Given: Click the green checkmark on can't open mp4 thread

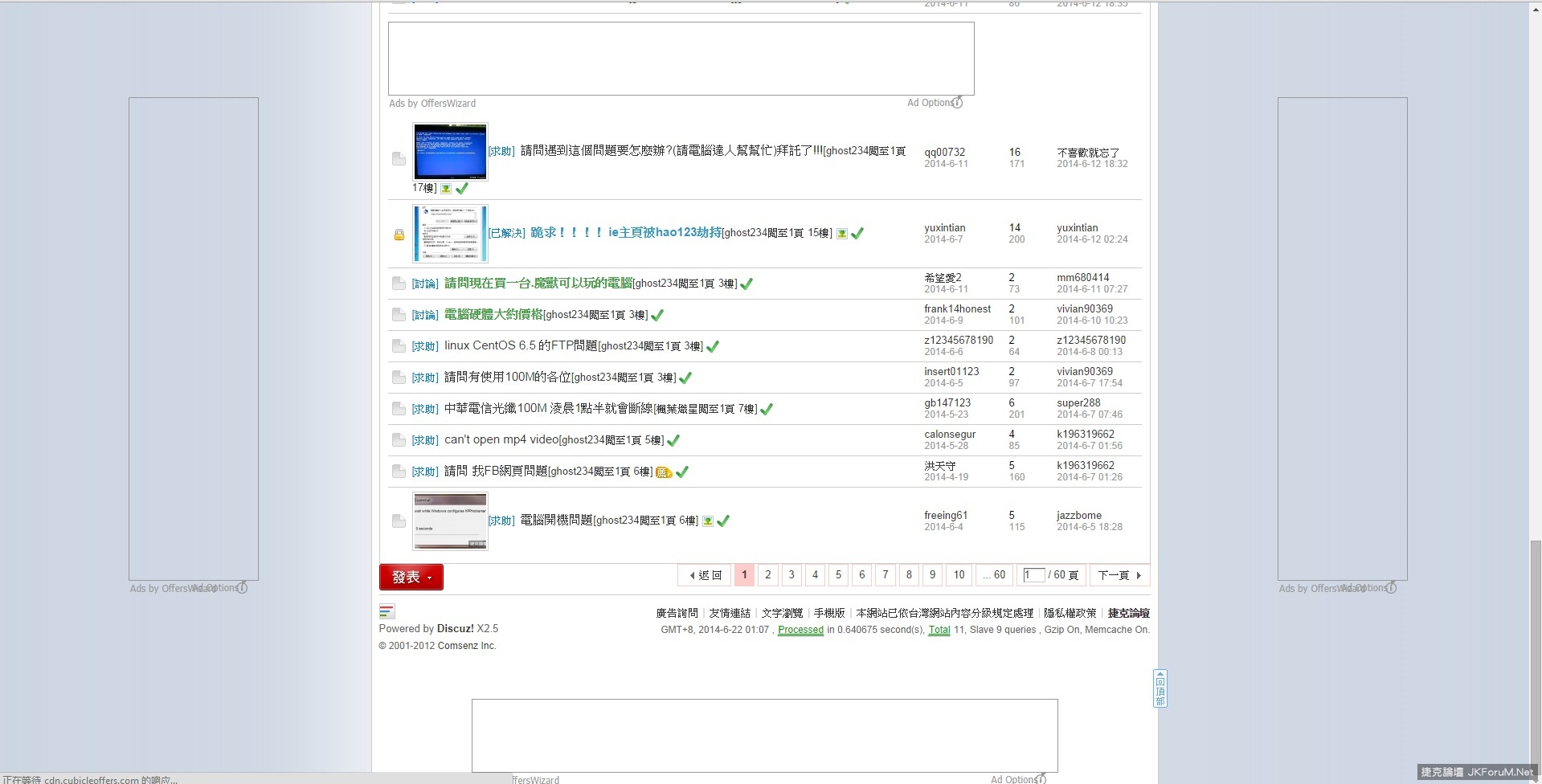Looking at the screenshot, I should click(x=673, y=440).
